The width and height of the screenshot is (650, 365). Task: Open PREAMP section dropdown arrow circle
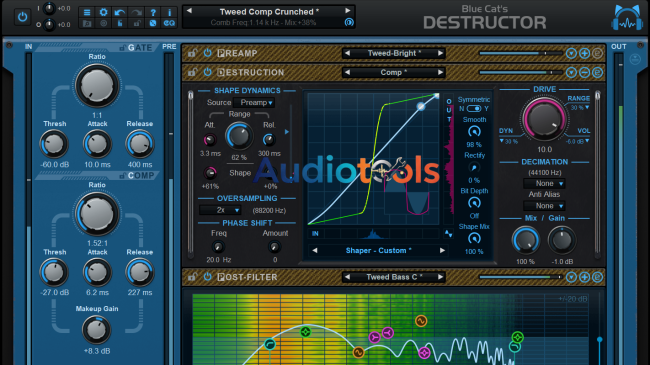point(571,53)
